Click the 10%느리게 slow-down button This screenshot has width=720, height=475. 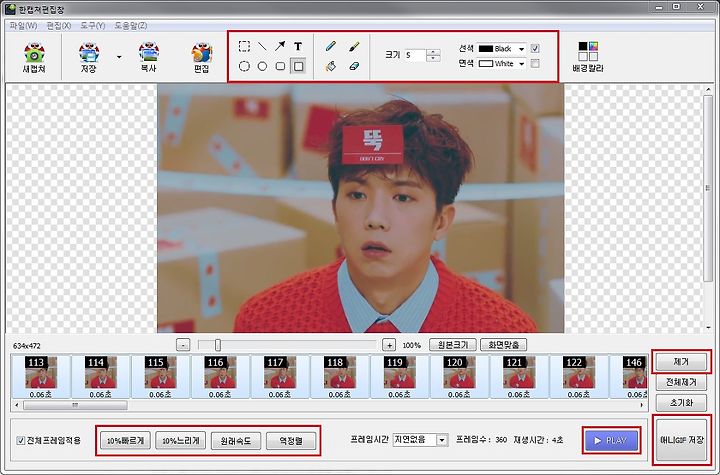click(180, 441)
